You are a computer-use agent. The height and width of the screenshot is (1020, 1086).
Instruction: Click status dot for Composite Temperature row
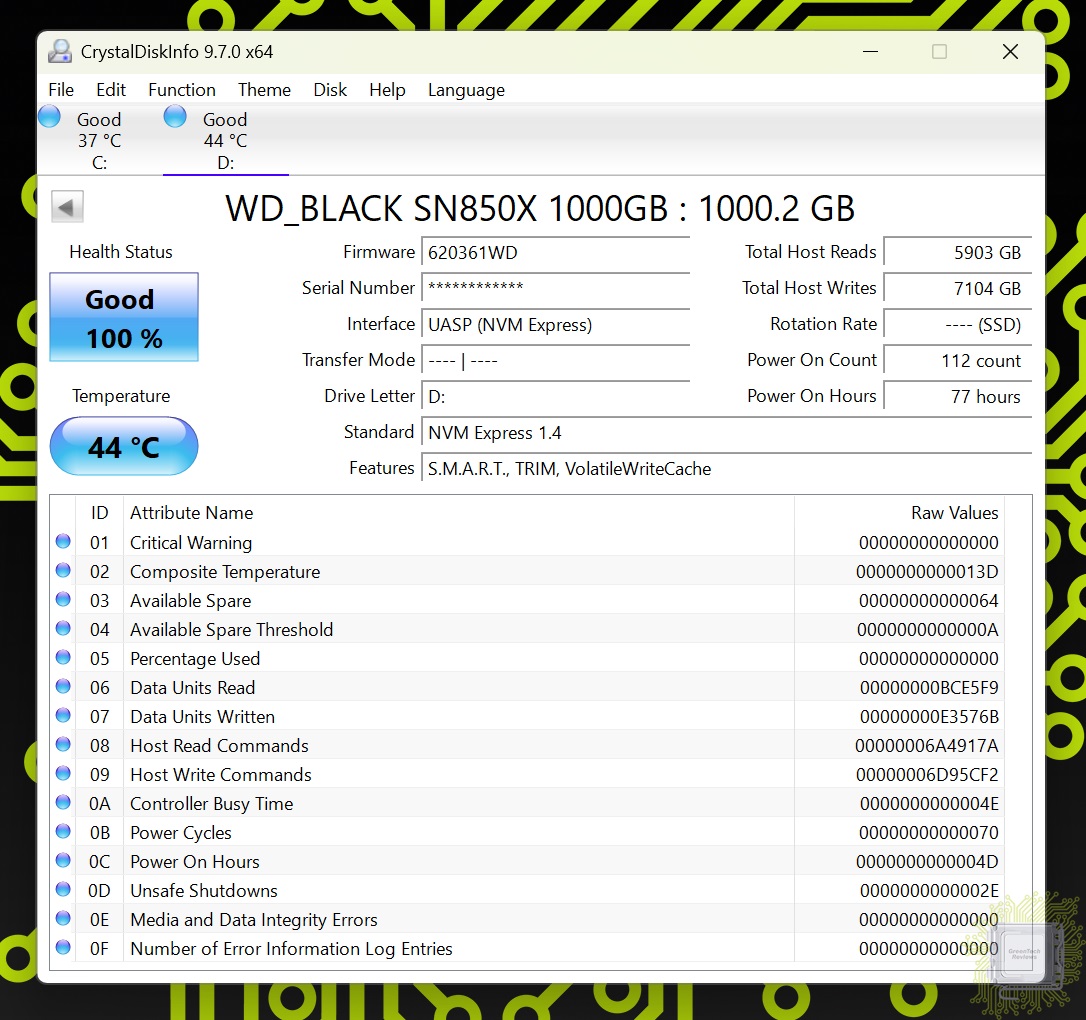(63, 571)
